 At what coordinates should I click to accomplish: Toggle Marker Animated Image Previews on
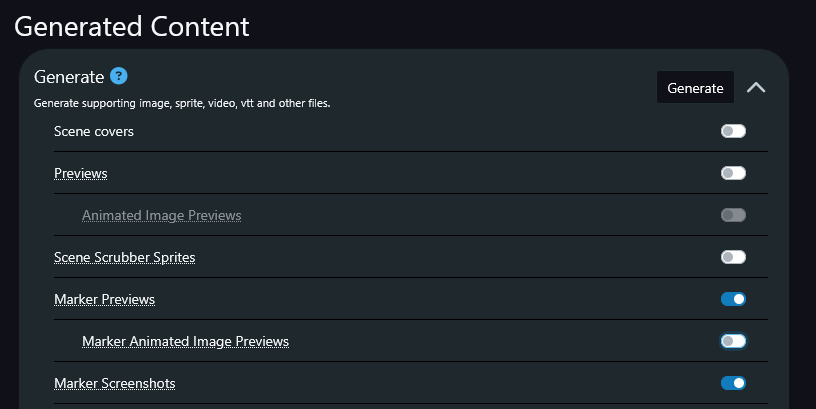733,341
